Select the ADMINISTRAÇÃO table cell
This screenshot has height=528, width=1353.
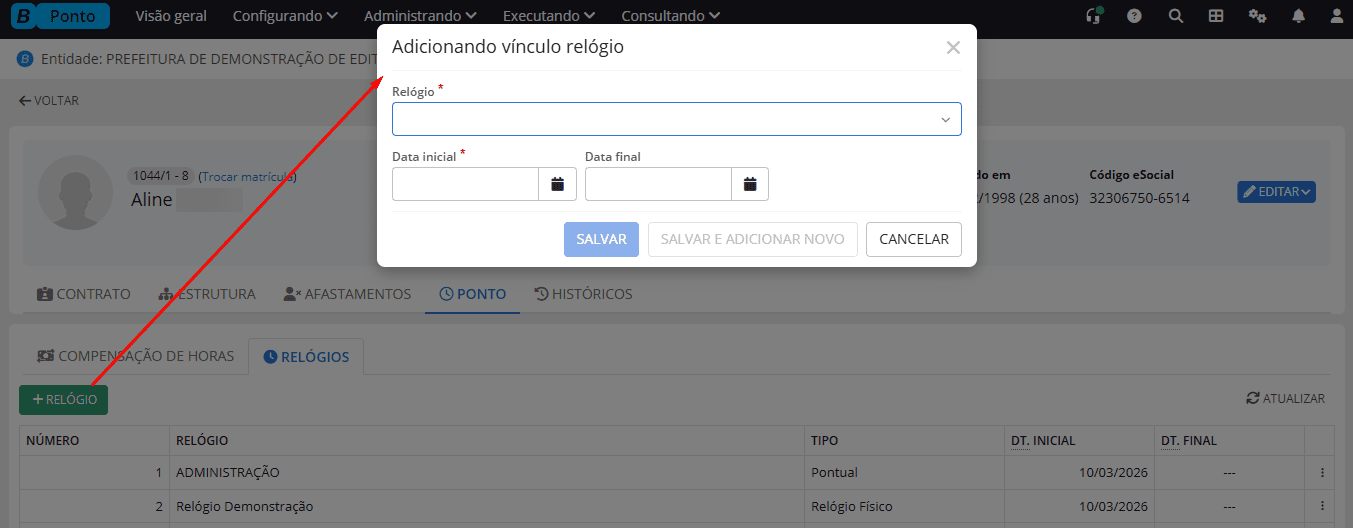(x=487, y=472)
